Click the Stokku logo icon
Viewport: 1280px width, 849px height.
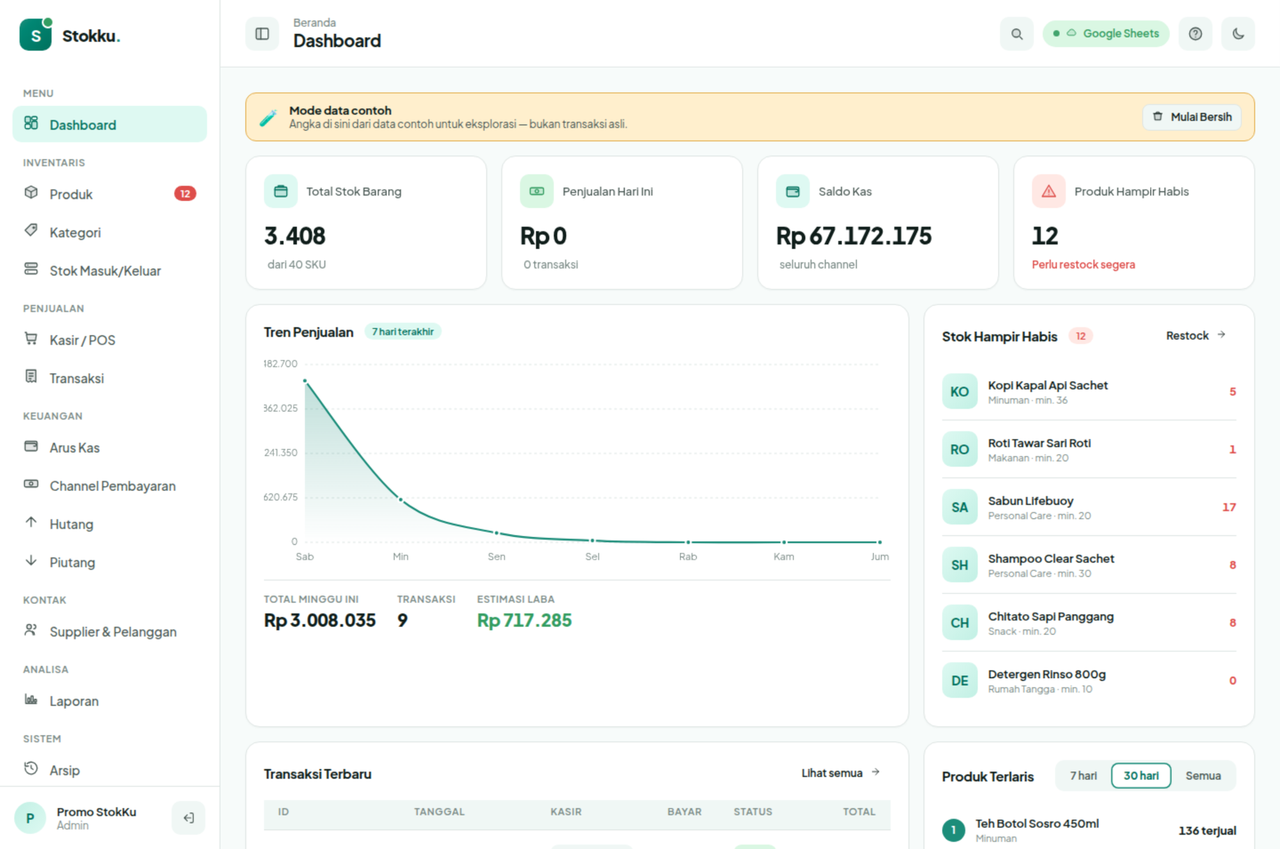click(36, 35)
